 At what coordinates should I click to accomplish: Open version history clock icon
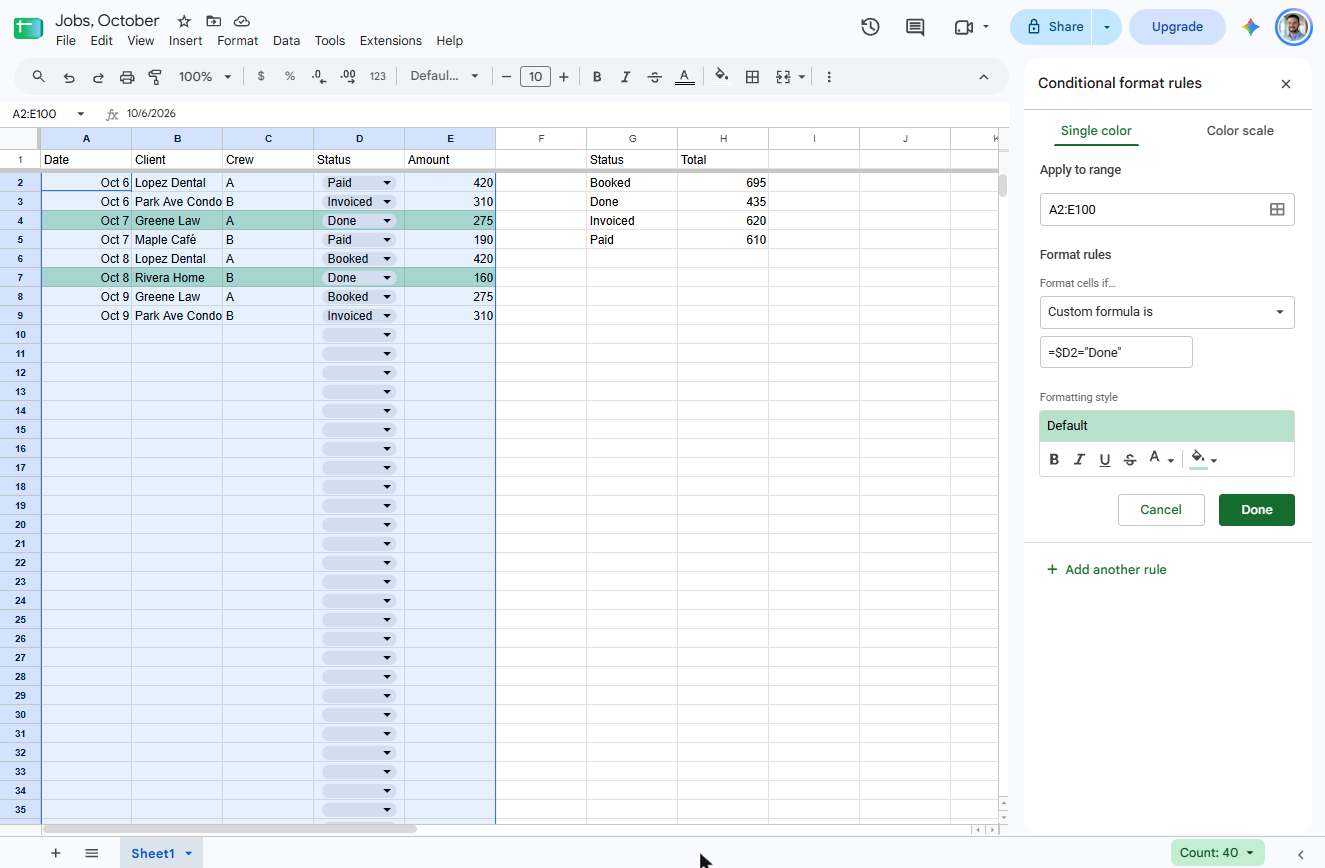(x=870, y=27)
